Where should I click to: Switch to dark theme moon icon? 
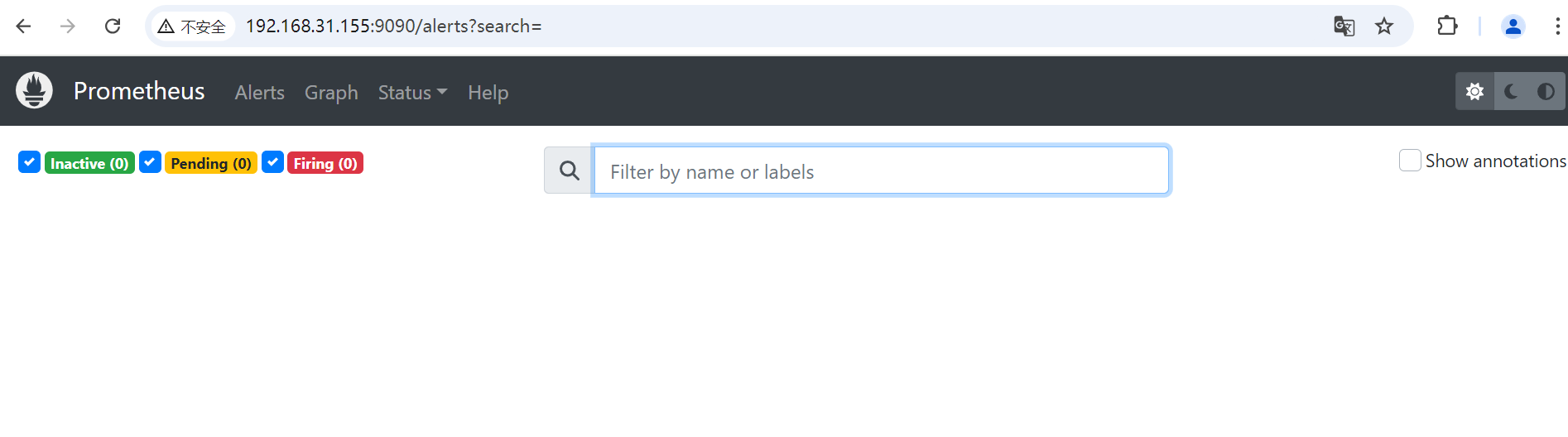[x=1511, y=91]
